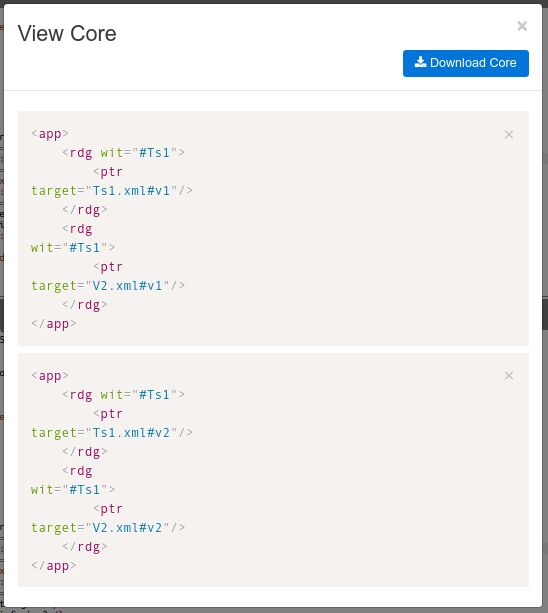Viewport: 548px width, 613px height.
Task: Click the download icon in Download Core
Action: coord(420,62)
